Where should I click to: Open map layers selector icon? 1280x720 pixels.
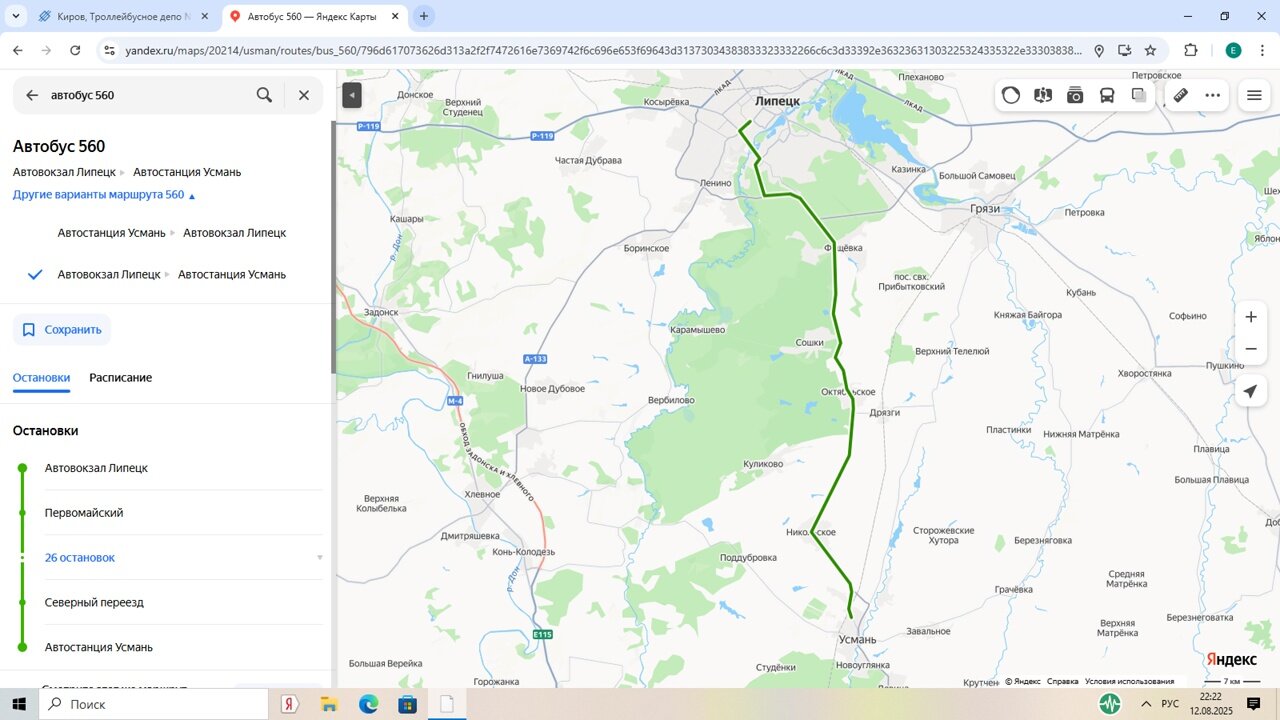1139,95
